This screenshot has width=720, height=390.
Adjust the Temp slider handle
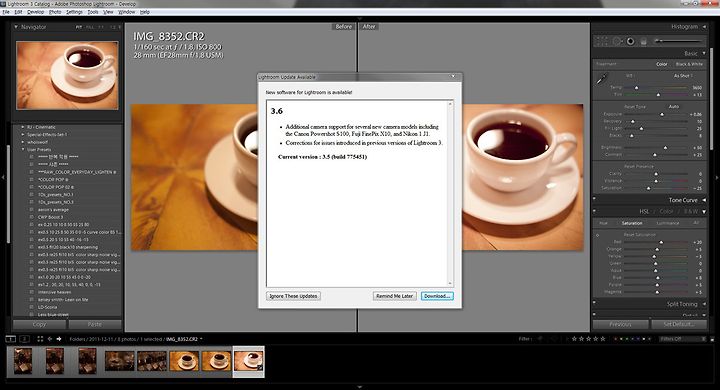click(636, 87)
